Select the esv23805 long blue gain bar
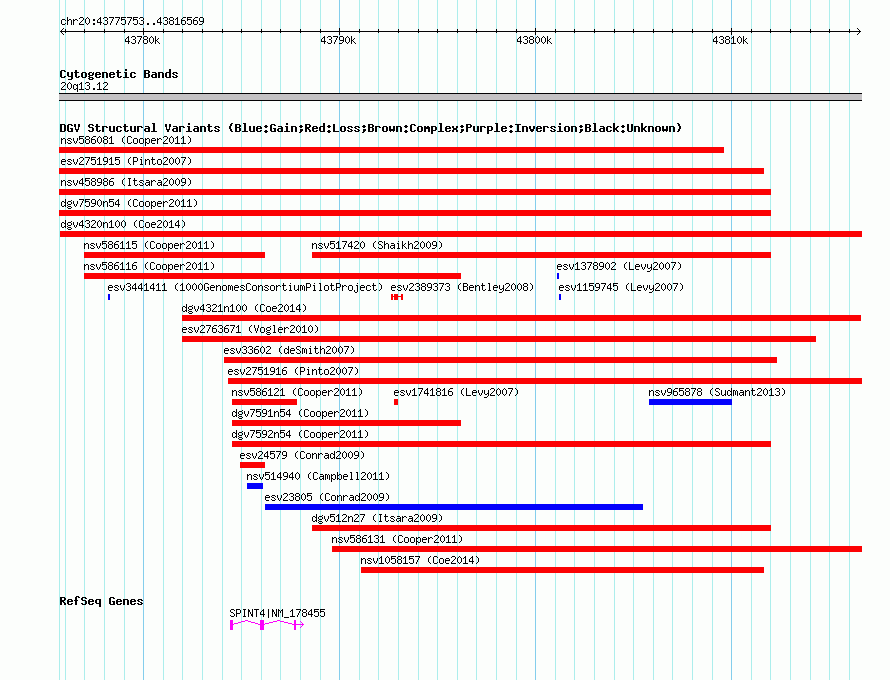 pos(454,507)
